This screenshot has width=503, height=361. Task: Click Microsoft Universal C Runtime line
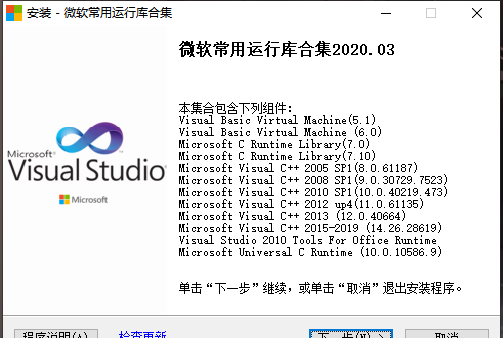tap(310, 252)
